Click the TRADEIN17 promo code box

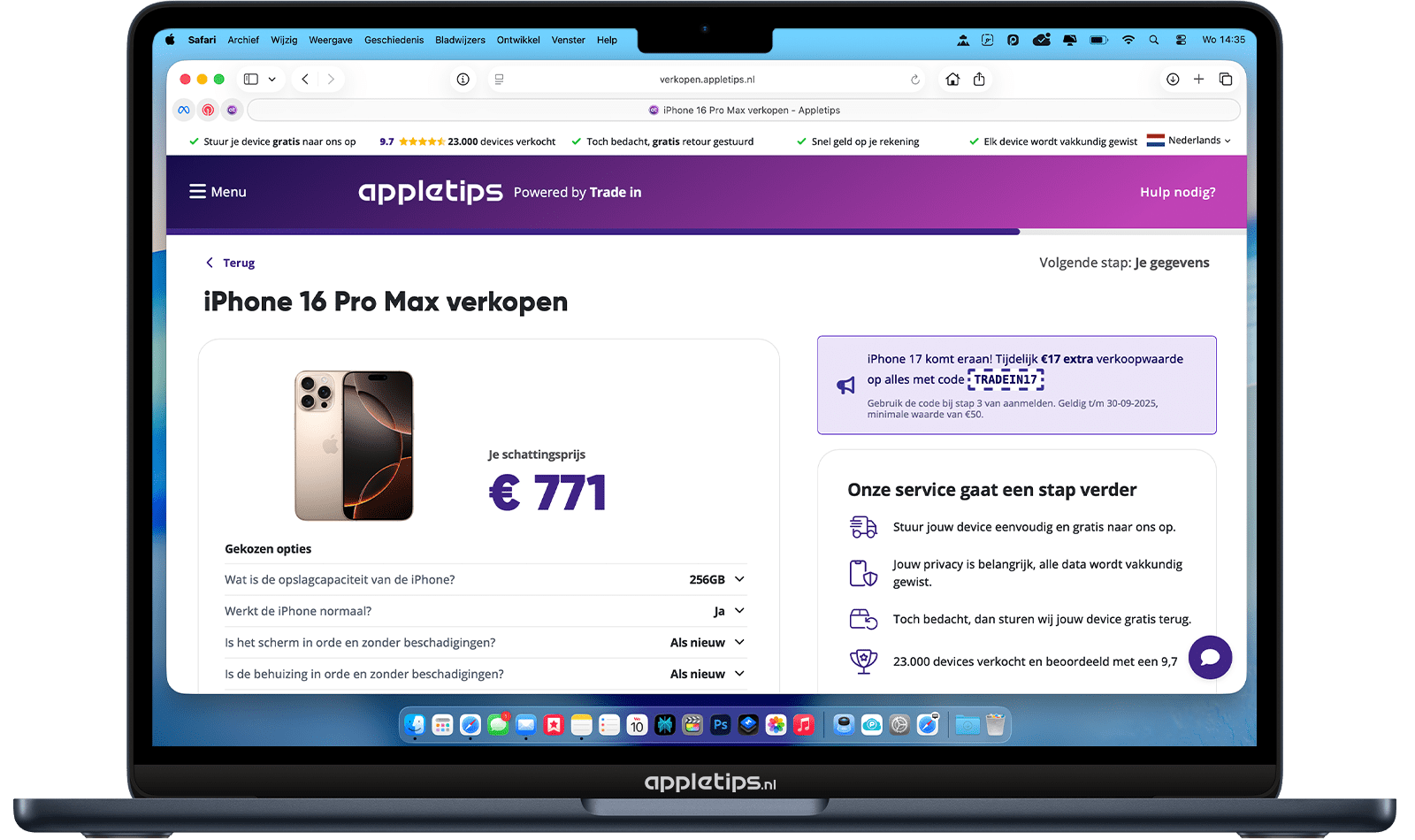(x=1006, y=379)
